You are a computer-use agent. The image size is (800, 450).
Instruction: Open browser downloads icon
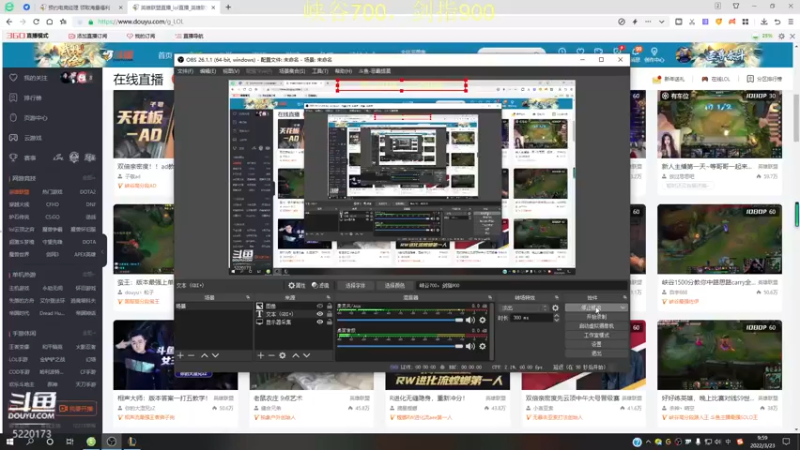coord(764,21)
